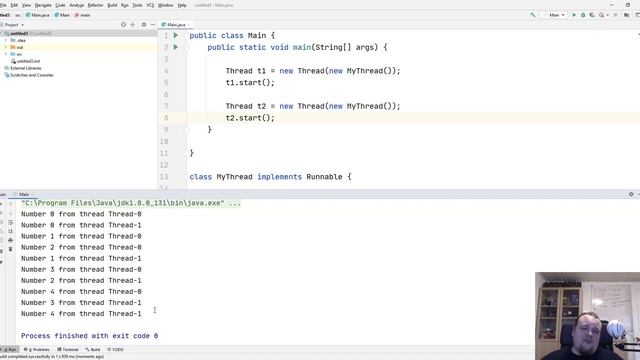Open the Navigate menu
This screenshot has height=360, width=640.
pyautogui.click(x=43, y=5)
